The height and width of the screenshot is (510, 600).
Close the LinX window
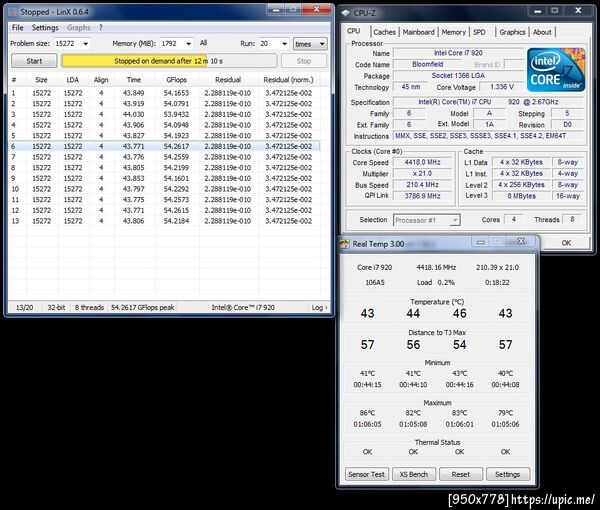click(316, 9)
